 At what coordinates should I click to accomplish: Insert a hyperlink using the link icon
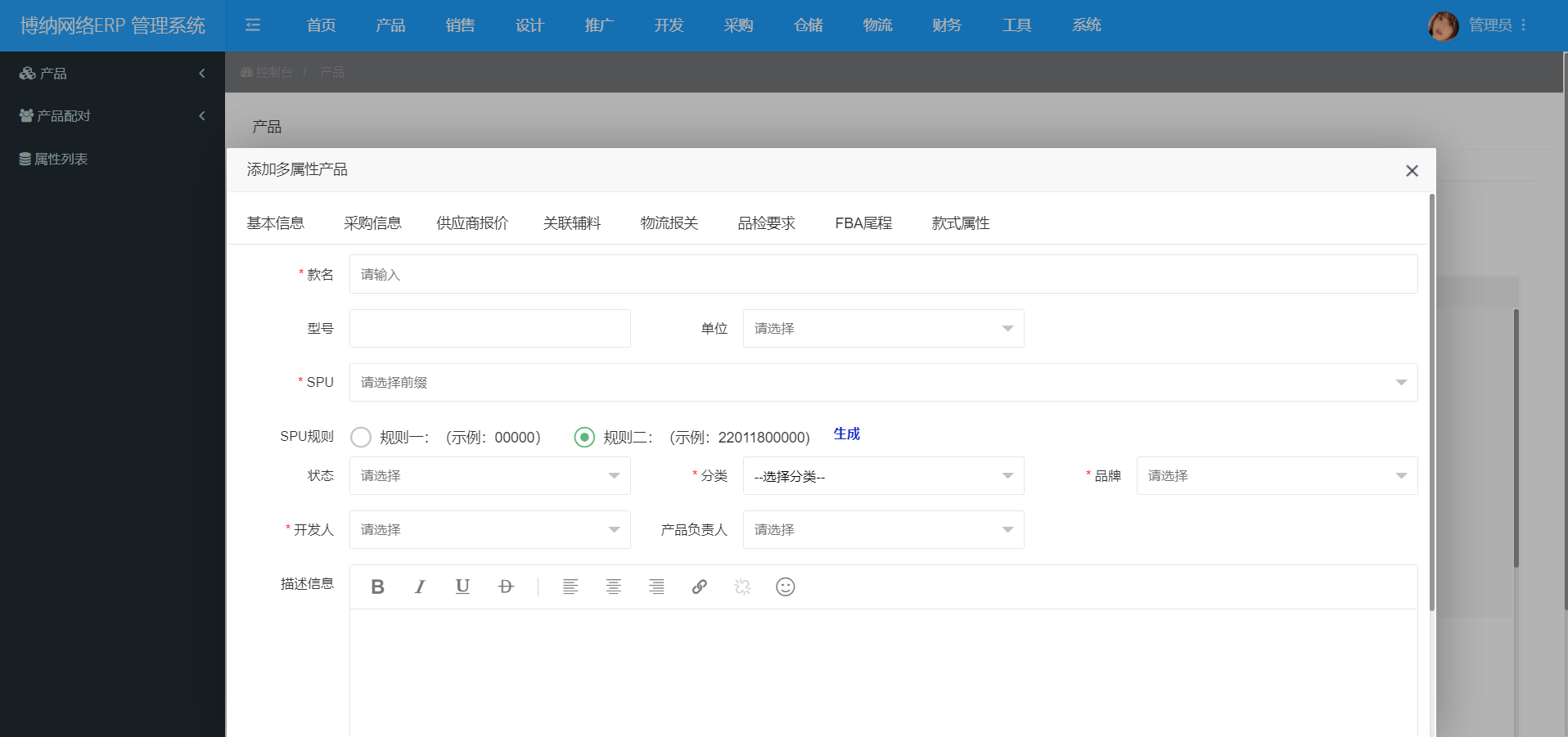(x=699, y=586)
